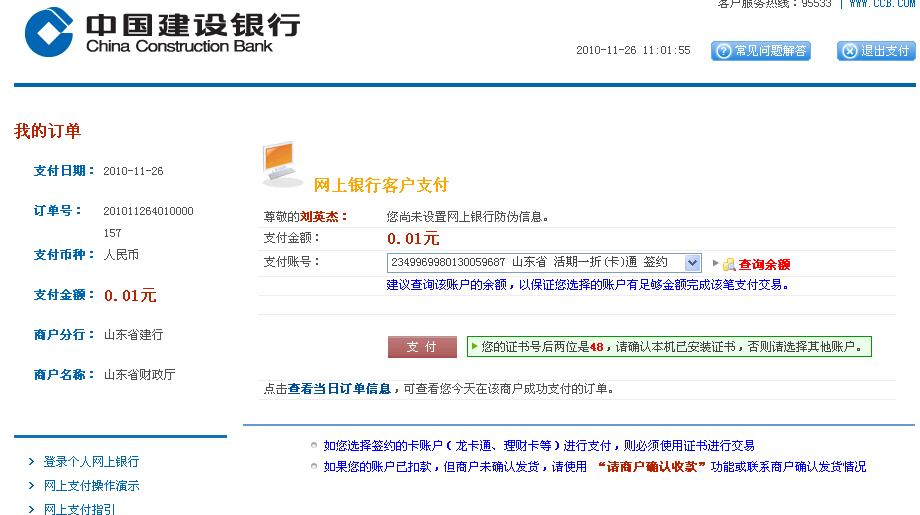Click the 查询余额 text link
Viewport: 920px width, 515px height.
coord(764,265)
